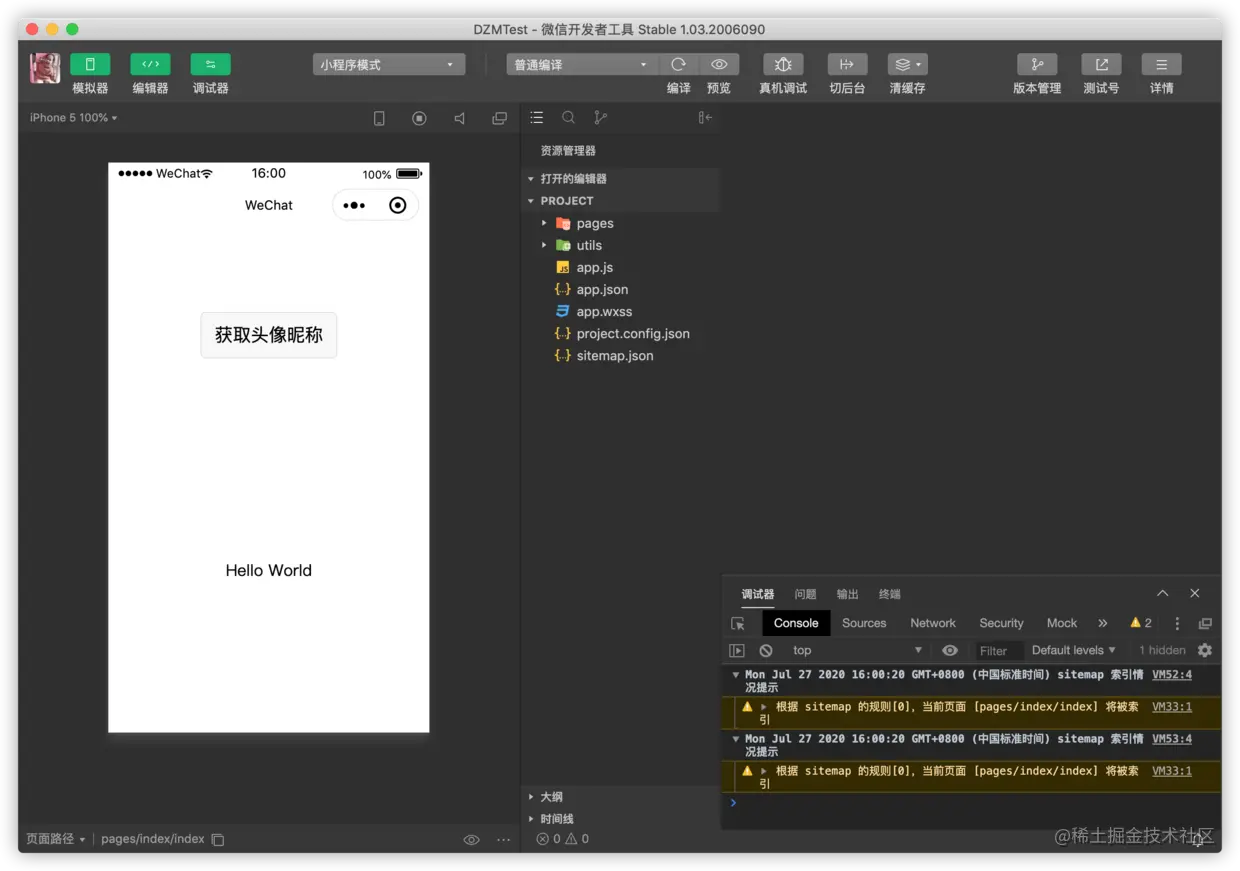Switch to the 终端 tab
Screen dimensions: 1240x871
(890, 594)
